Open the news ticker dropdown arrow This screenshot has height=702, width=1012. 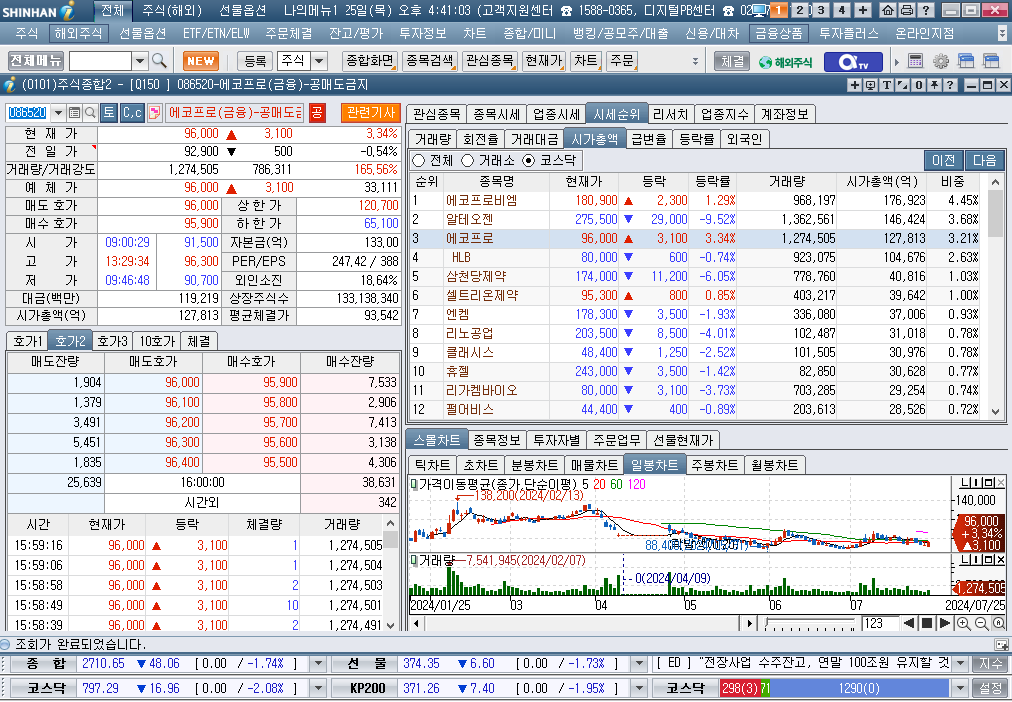[960, 663]
